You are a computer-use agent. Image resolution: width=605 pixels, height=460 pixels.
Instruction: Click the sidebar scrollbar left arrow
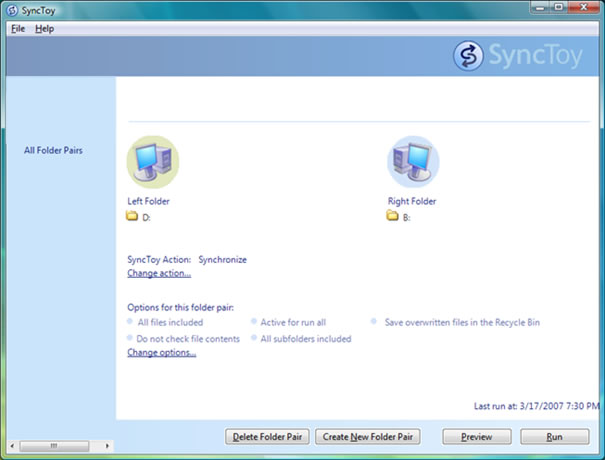pos(12,446)
